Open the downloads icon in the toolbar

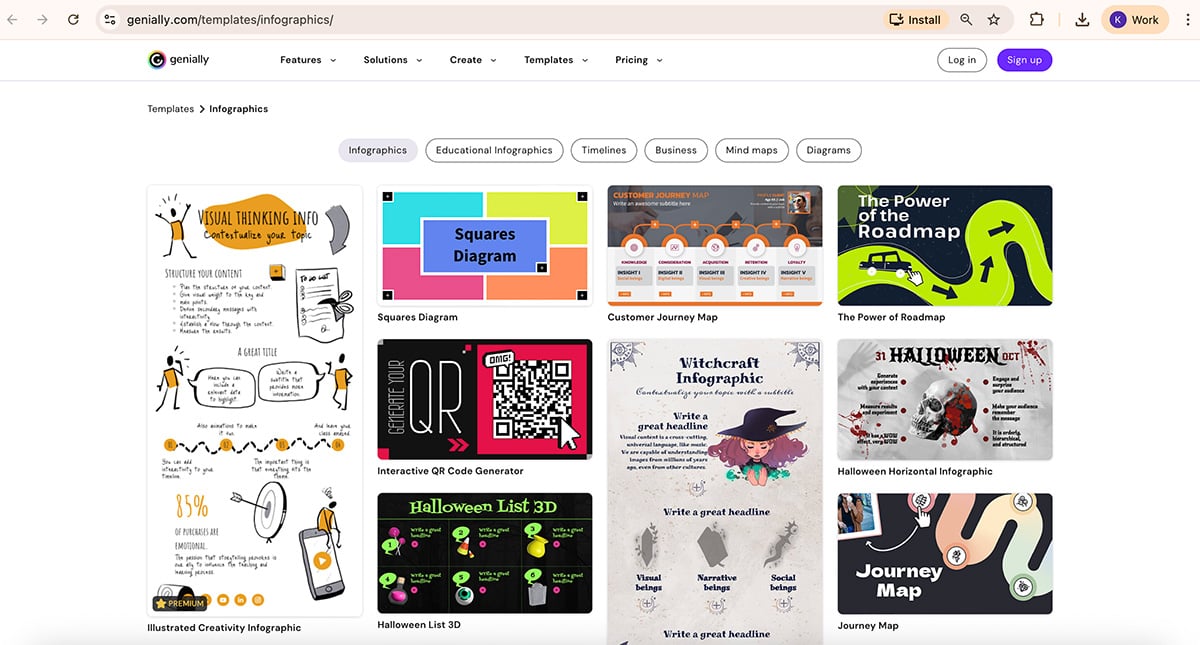click(x=1082, y=19)
